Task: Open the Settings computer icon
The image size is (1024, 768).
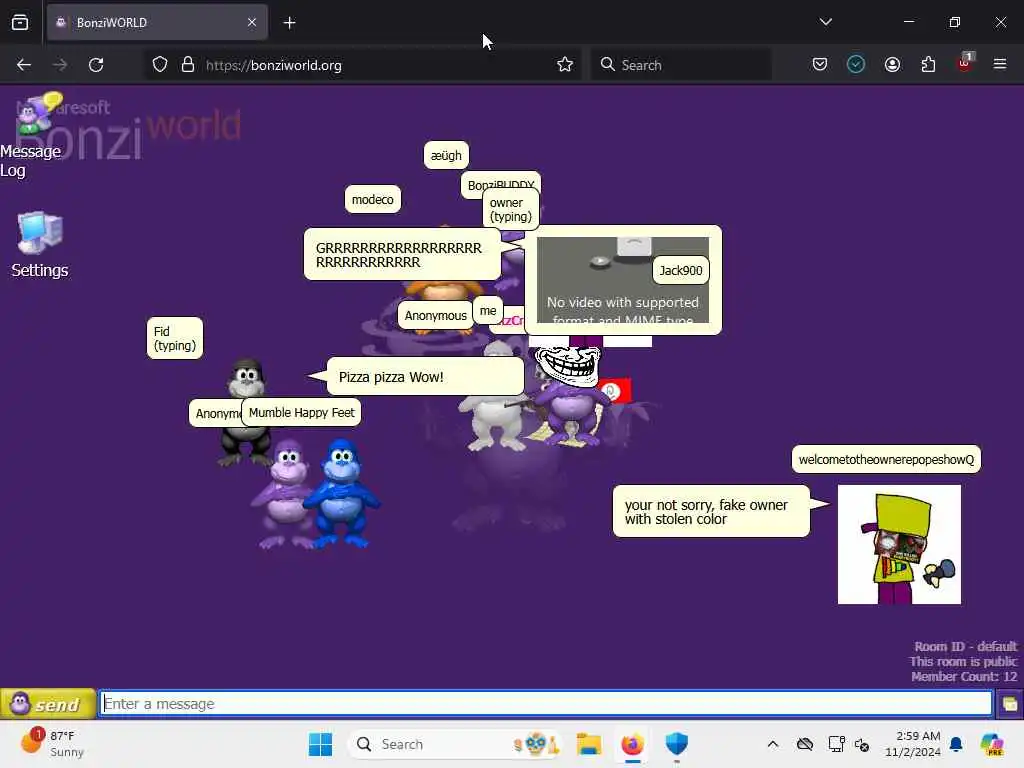Action: 40,245
